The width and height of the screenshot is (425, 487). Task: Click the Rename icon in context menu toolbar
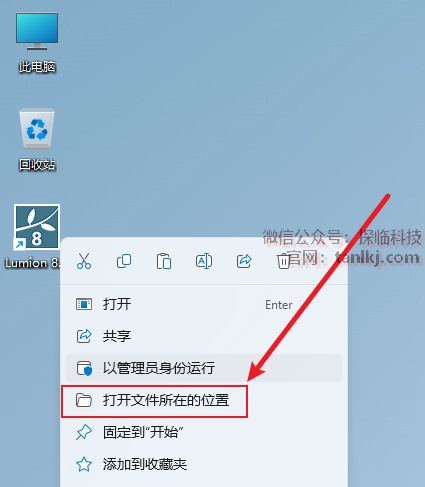point(204,261)
